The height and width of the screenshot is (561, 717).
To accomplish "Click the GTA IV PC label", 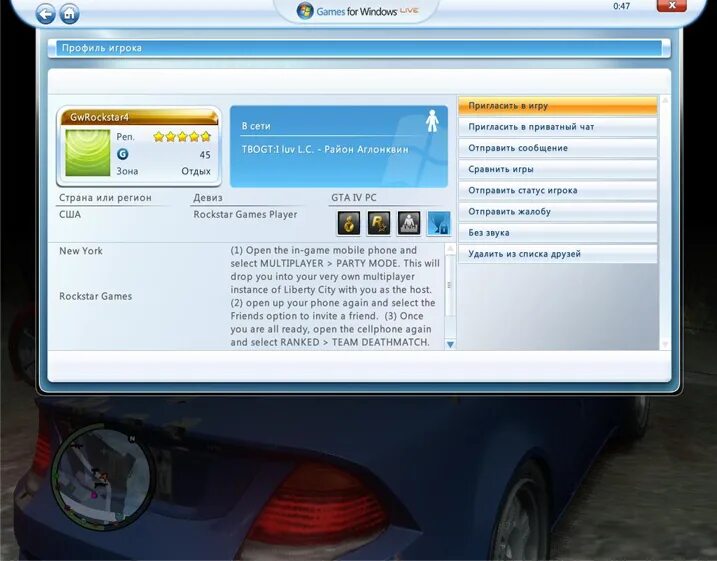I will (353, 198).
